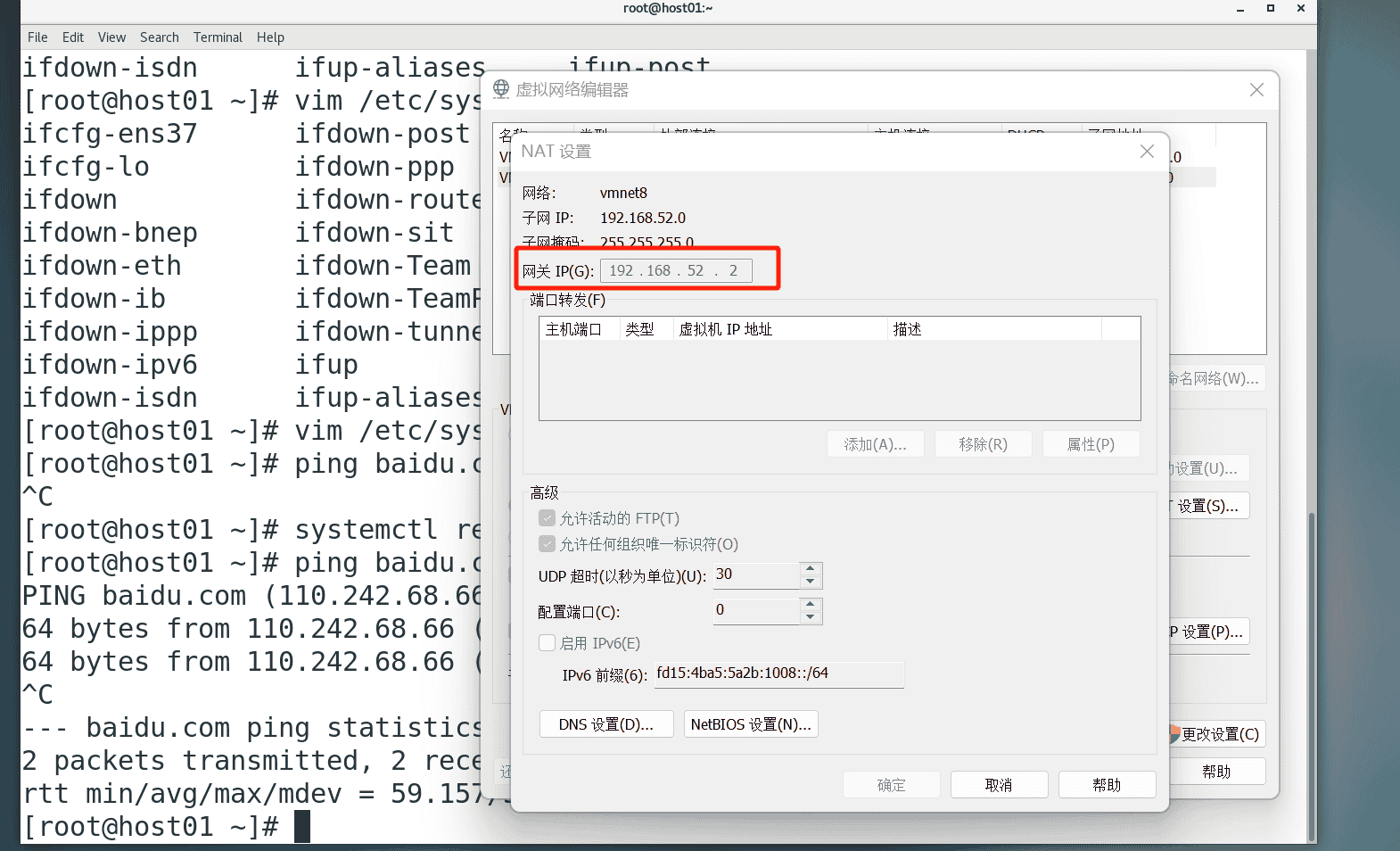Click the IPv6 前缀 input field
The height and width of the screenshot is (851, 1400).
pyautogui.click(x=778, y=674)
